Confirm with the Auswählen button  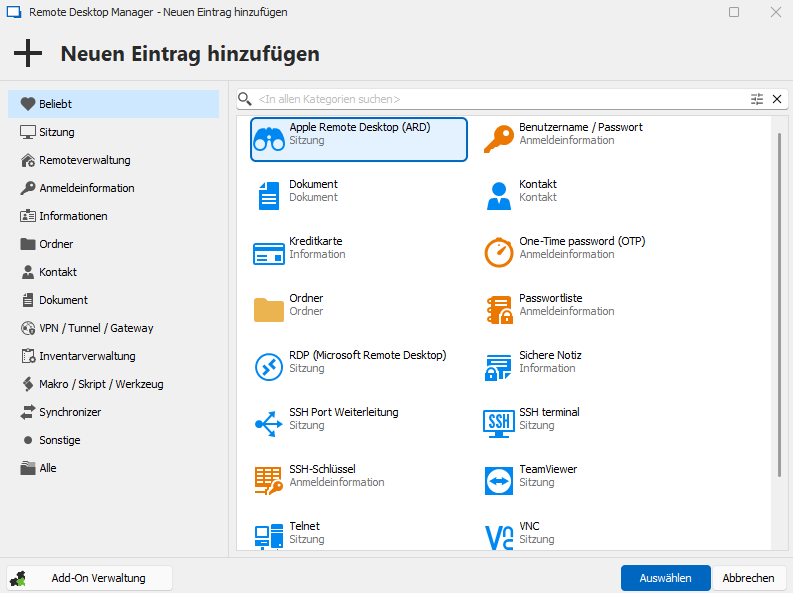coord(666,578)
